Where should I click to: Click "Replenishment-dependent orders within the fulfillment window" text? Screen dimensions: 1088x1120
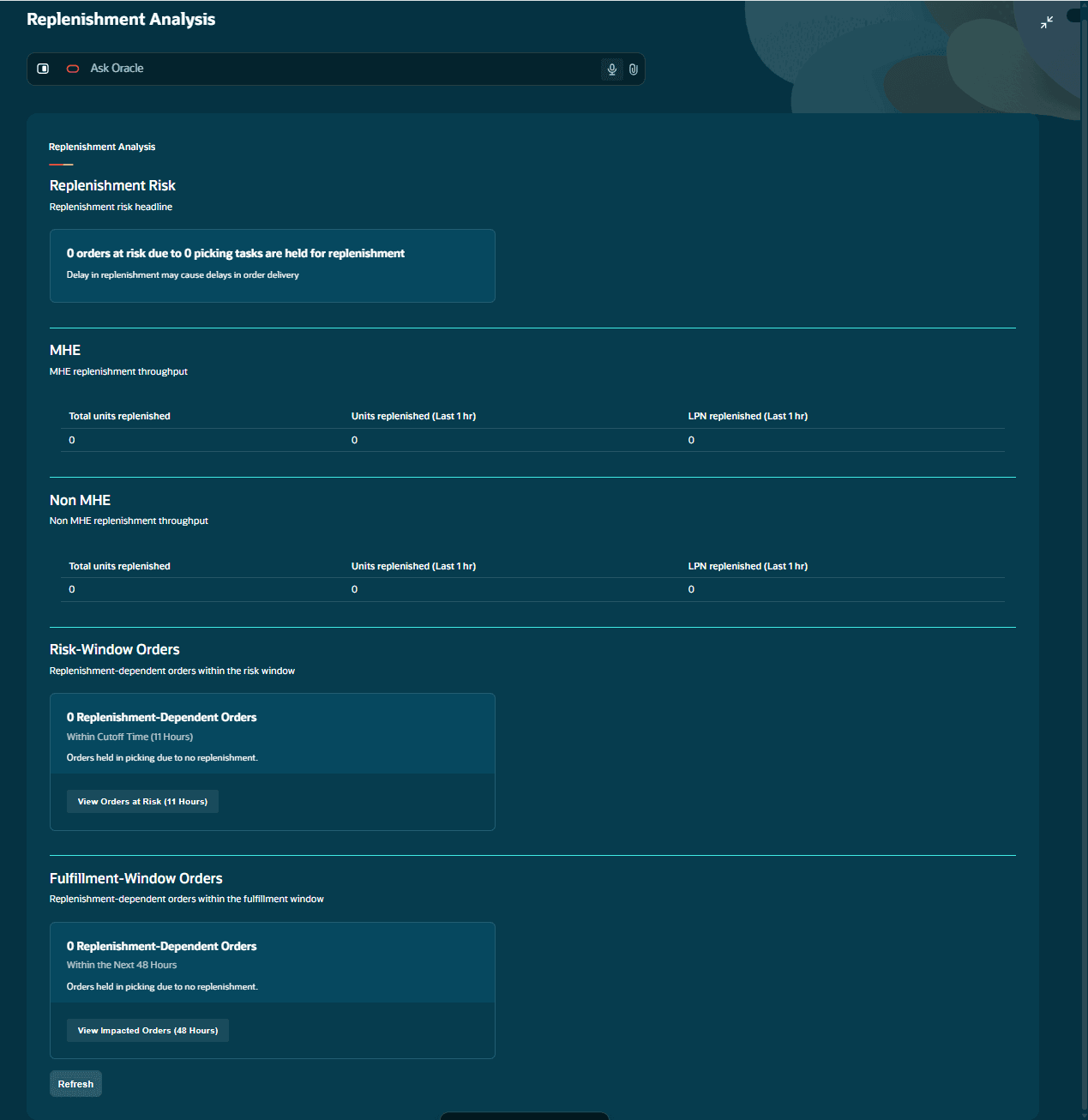pyautogui.click(x=186, y=899)
